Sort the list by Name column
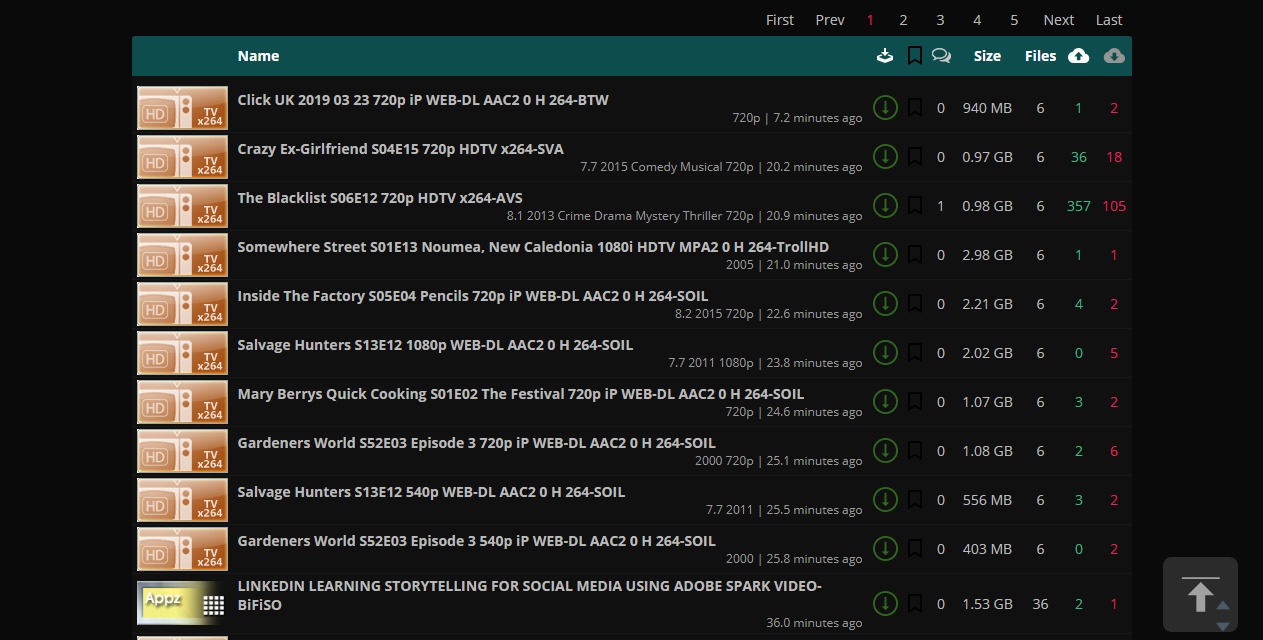Image resolution: width=1263 pixels, height=640 pixels. (258, 56)
